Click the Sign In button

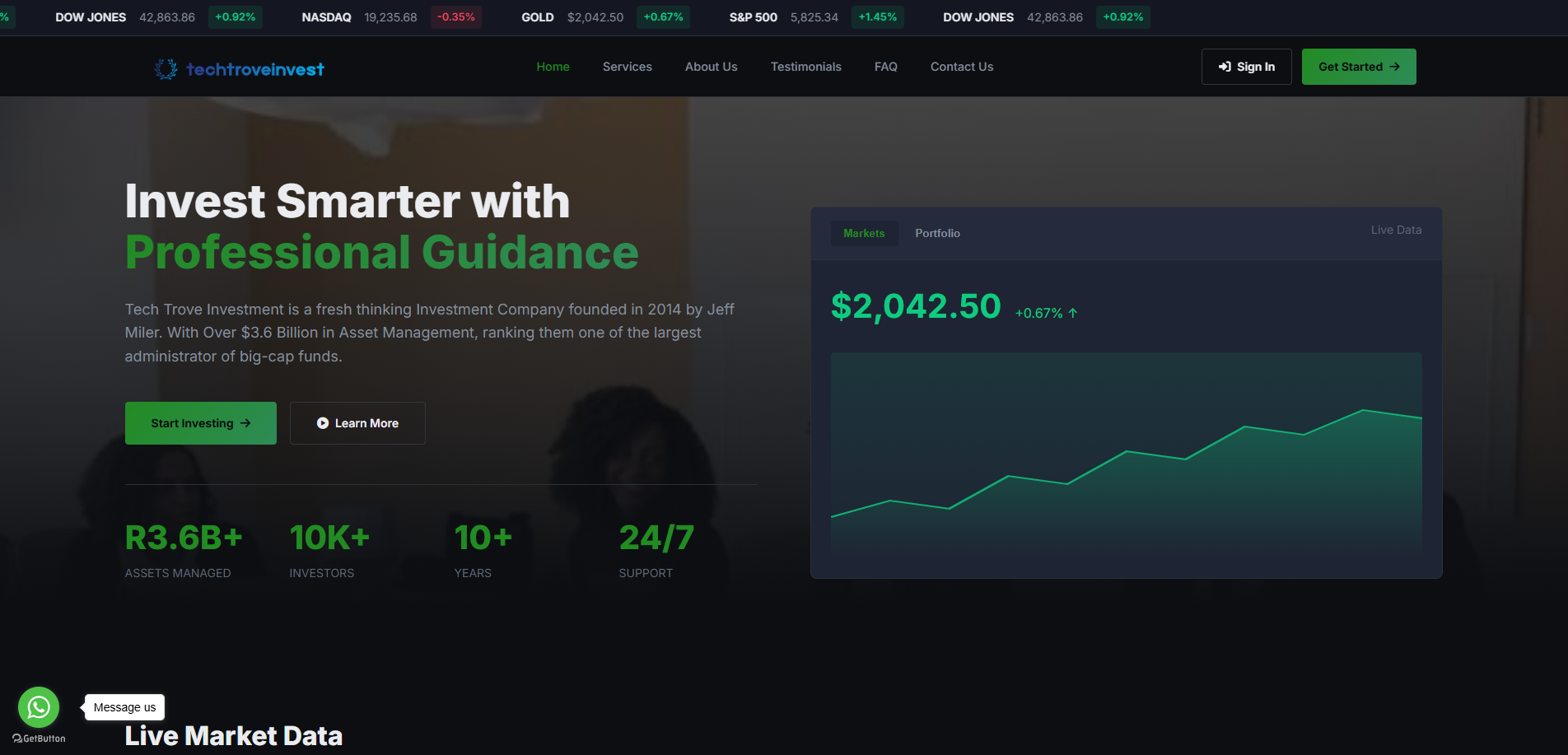(x=1247, y=67)
